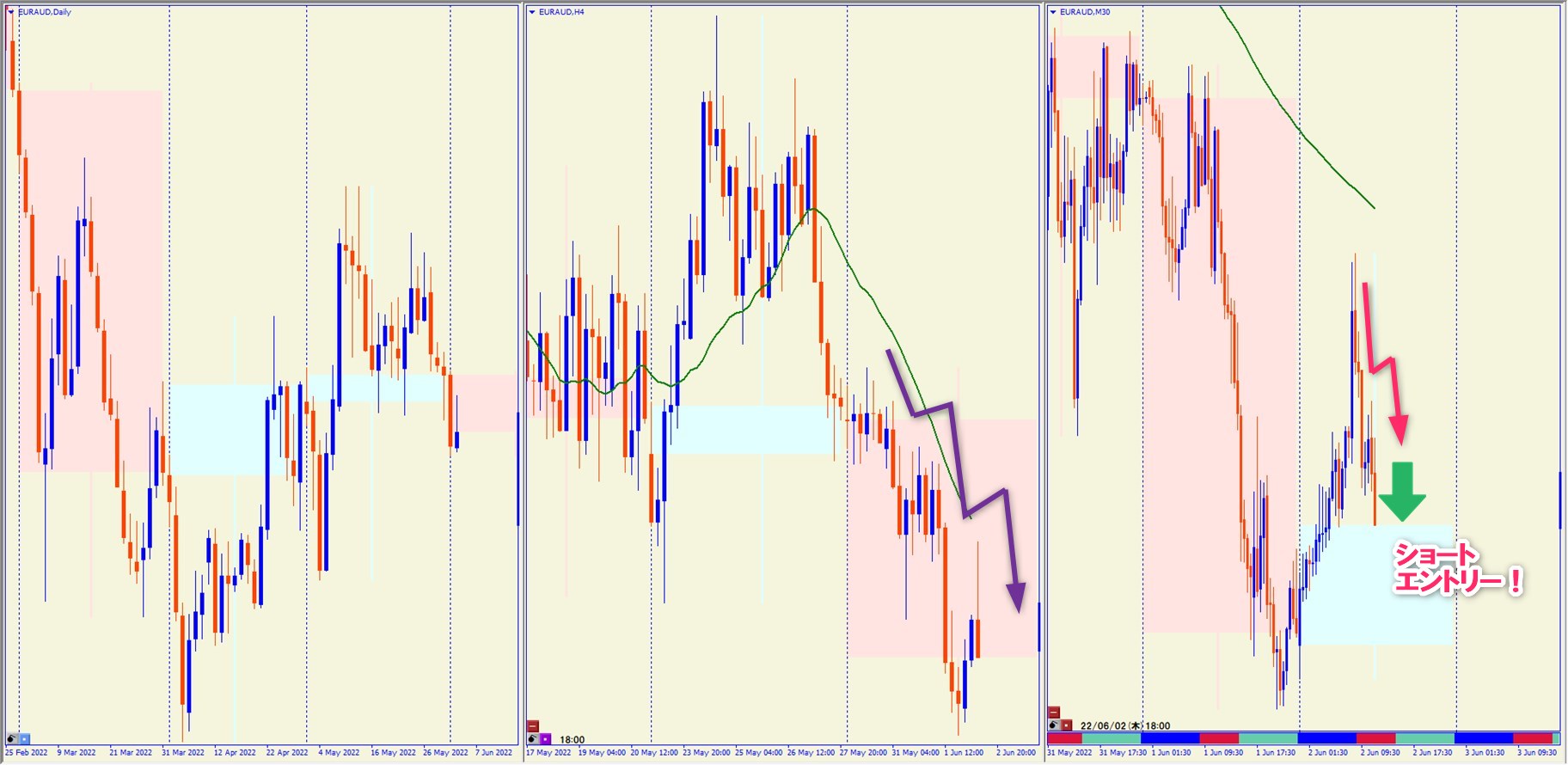Click the bomb icon in the Daily chart

(x=12, y=738)
